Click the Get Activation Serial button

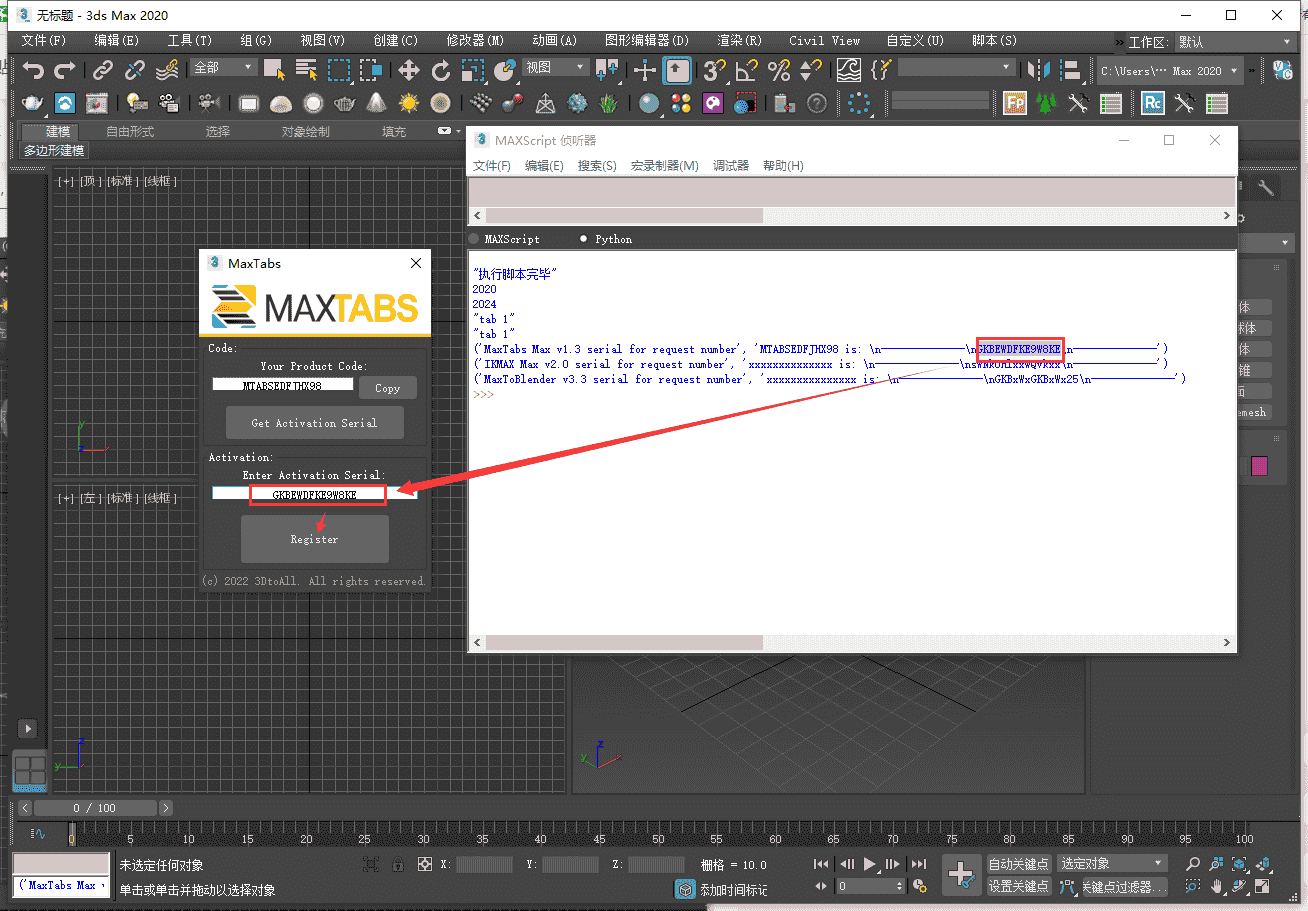pos(314,423)
